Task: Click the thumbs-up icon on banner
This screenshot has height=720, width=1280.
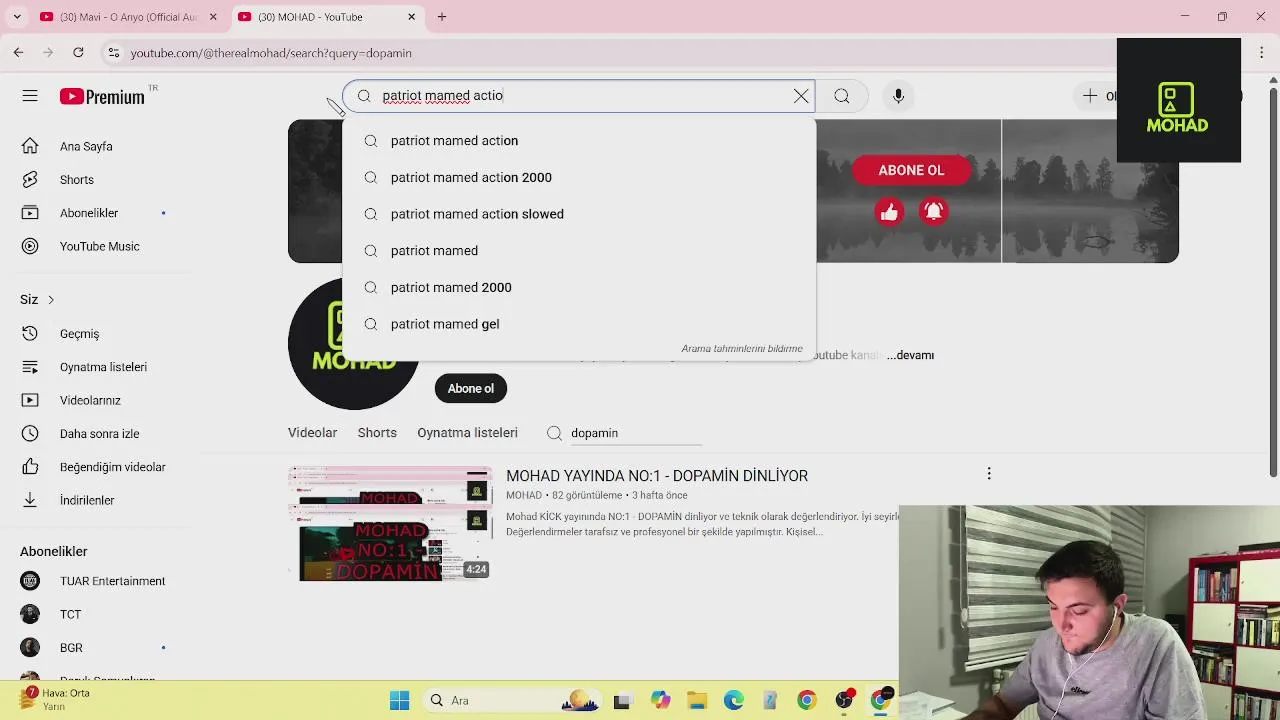Action: click(x=889, y=211)
